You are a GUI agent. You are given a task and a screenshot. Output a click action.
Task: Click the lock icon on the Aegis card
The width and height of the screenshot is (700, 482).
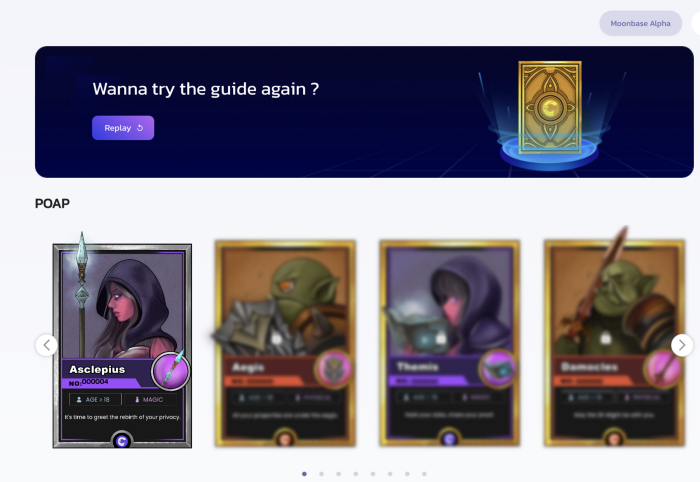(x=277, y=339)
